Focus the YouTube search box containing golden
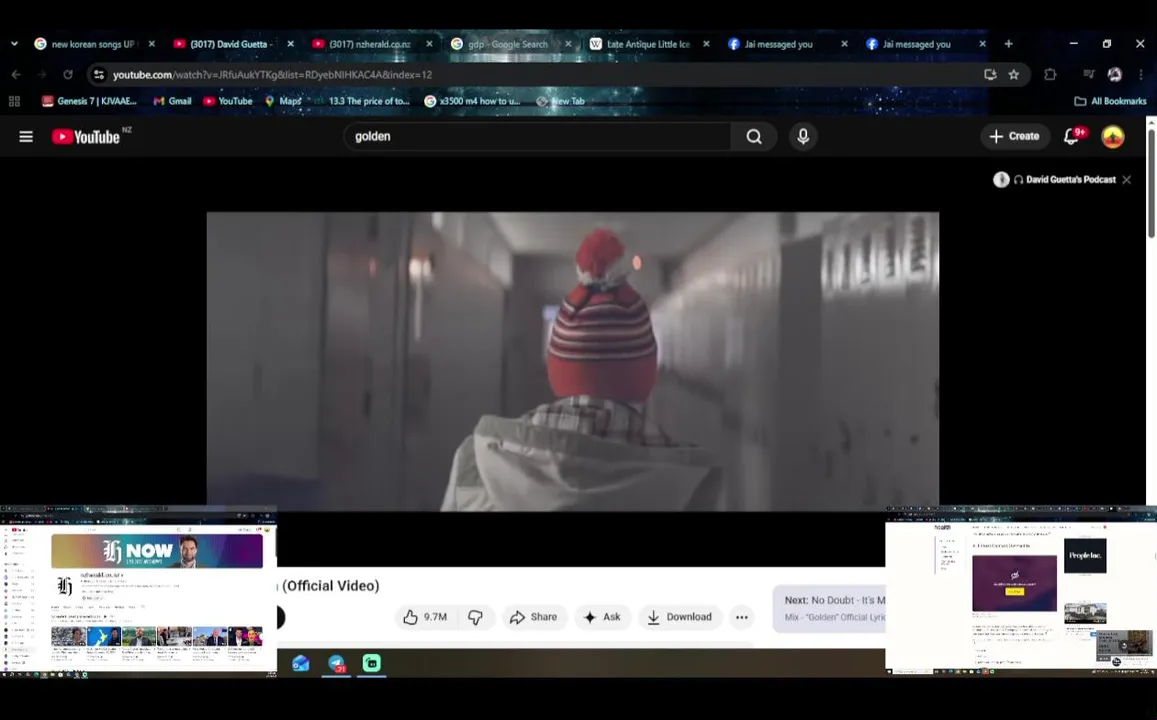 (x=536, y=136)
